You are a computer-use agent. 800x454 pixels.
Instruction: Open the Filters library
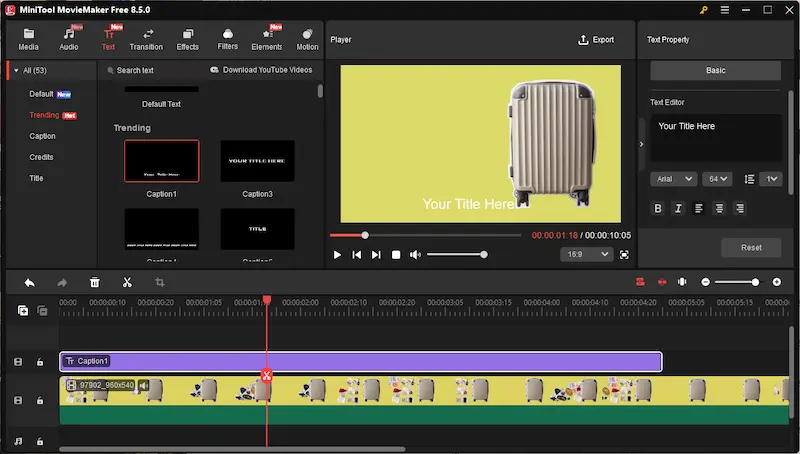228,39
